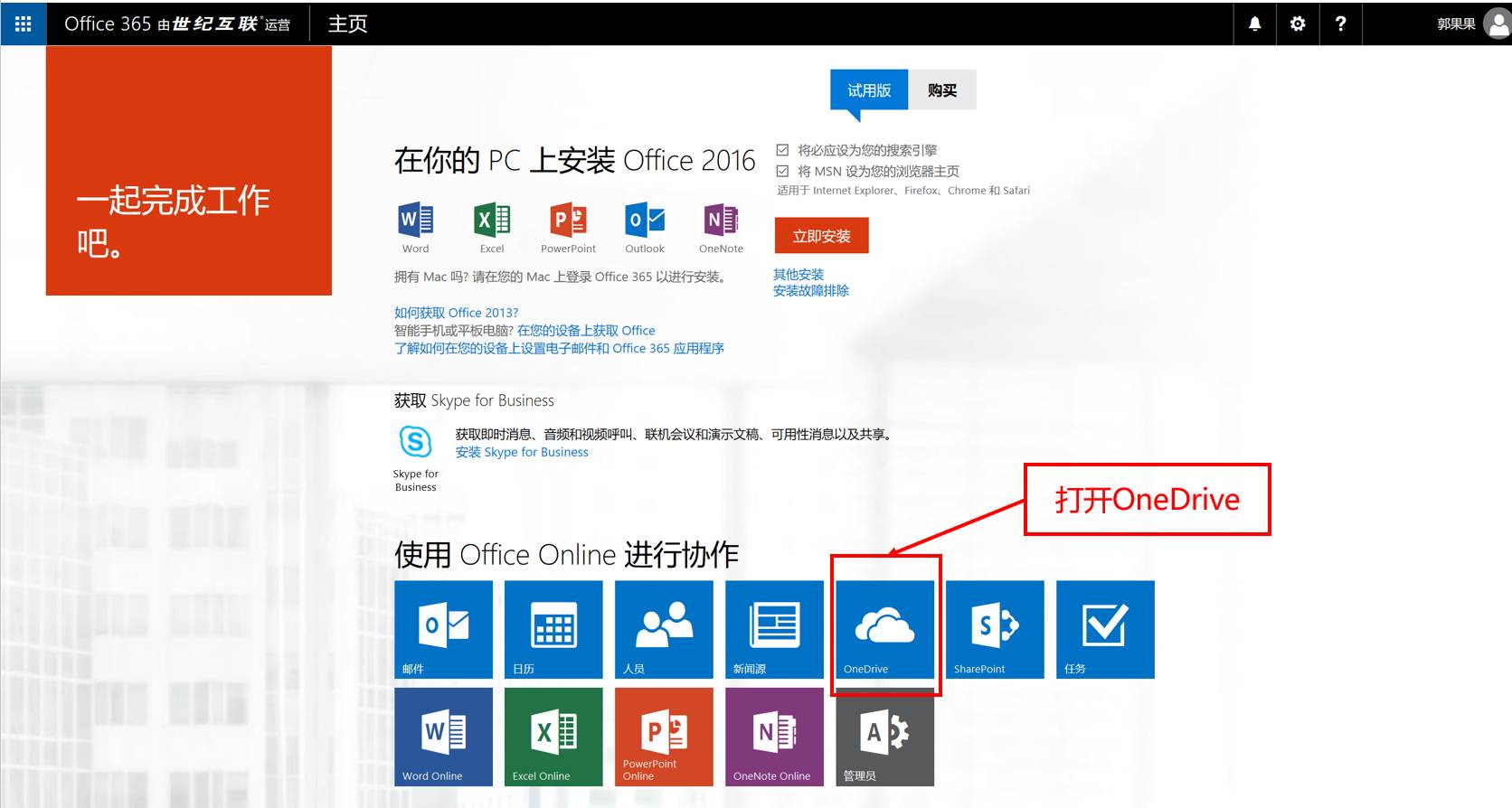Open 了解如何在您的设备上设置电子邮件 link

pos(559,348)
